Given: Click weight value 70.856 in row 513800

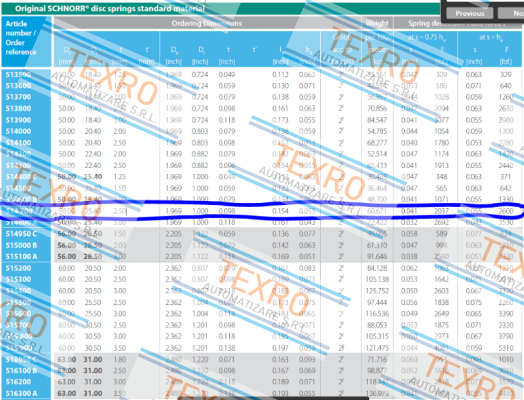Looking at the screenshot, I should (377, 109).
